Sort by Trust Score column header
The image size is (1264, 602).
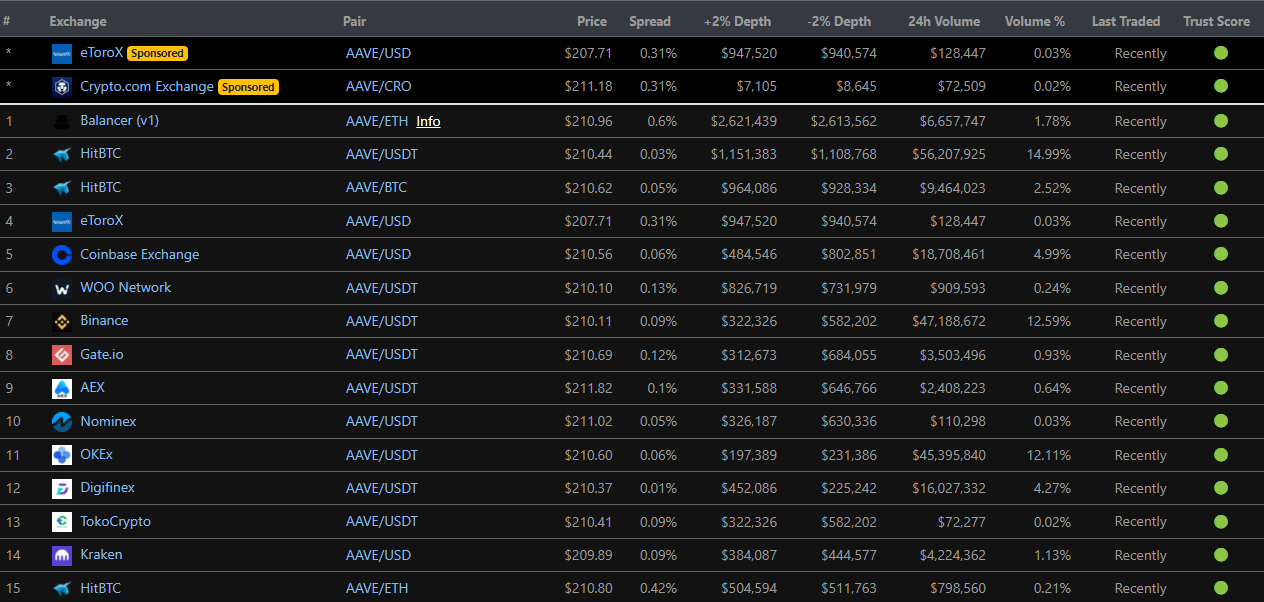click(1216, 21)
